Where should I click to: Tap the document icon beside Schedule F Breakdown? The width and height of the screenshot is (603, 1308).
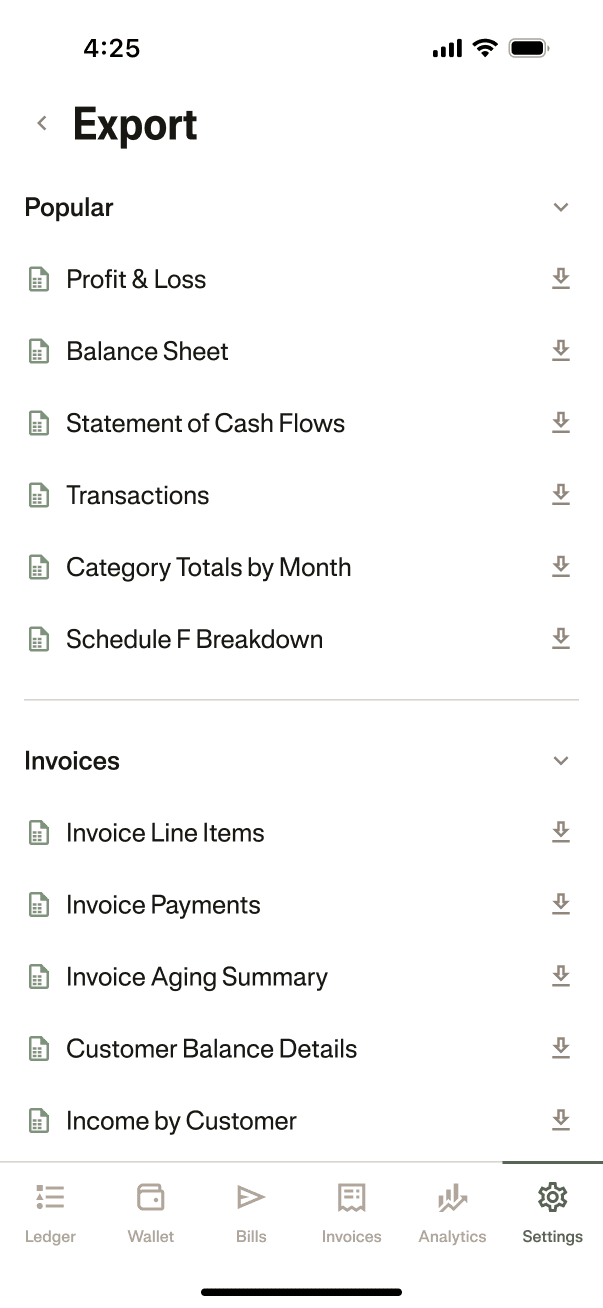click(x=38, y=639)
